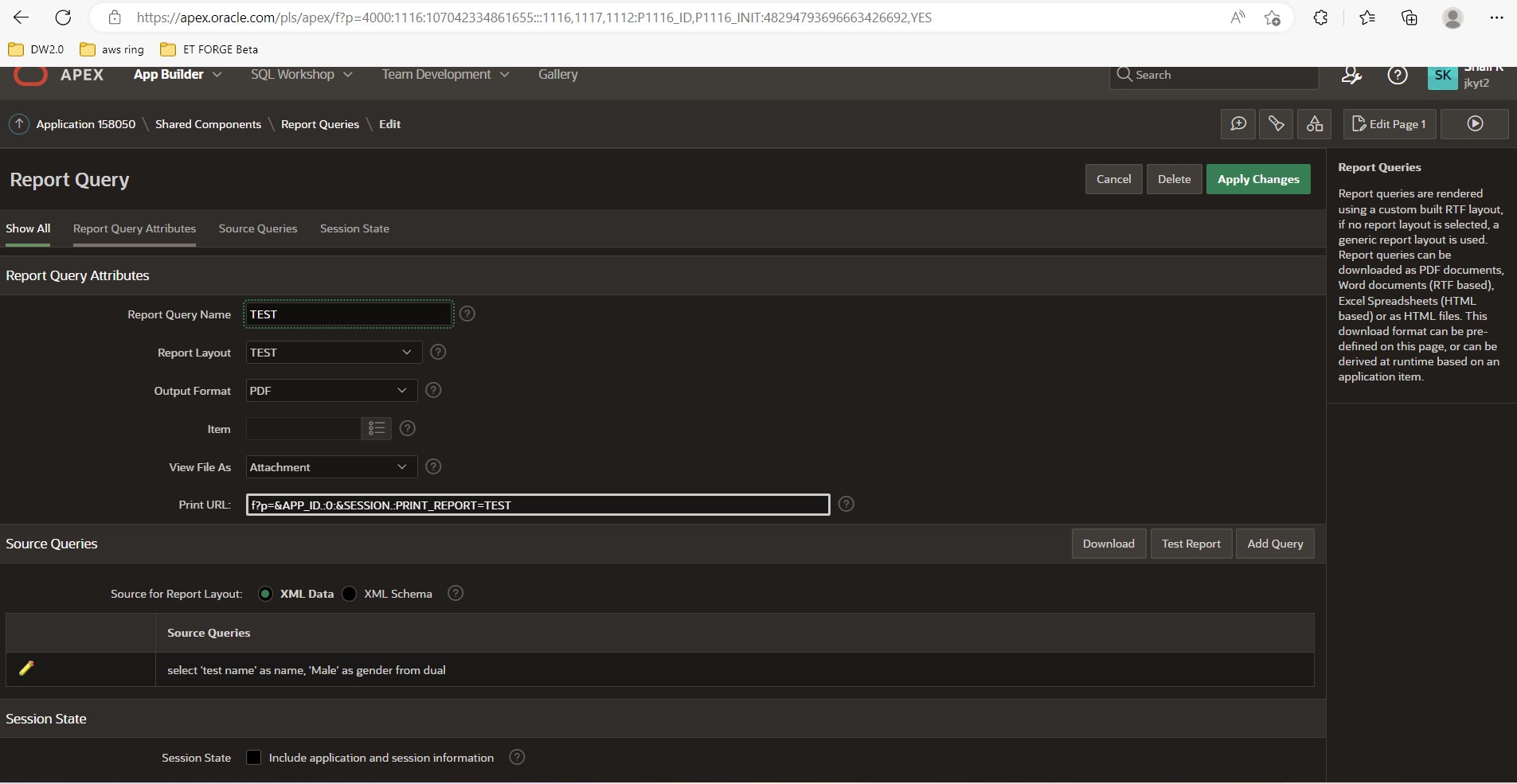The height and width of the screenshot is (784, 1517).
Task: Click the Feedback comment icon in toolbar
Action: (x=1238, y=124)
